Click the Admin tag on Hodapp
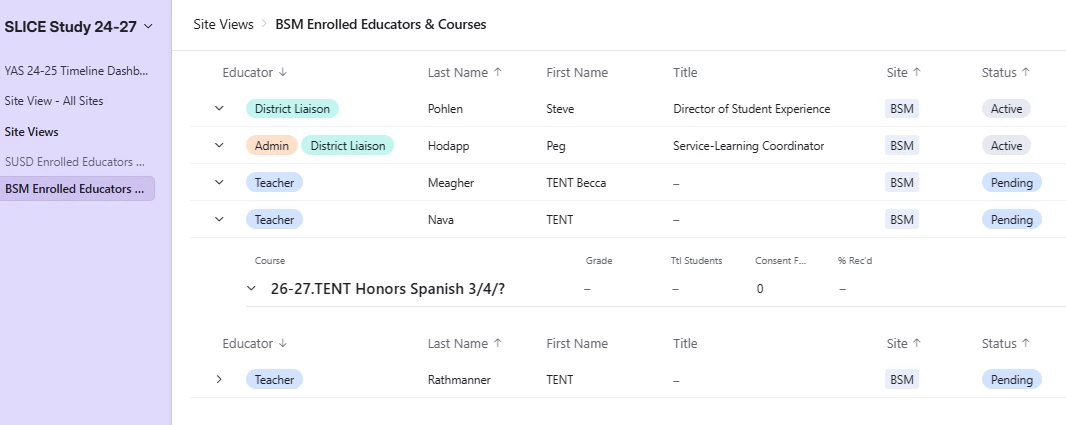 [x=272, y=146]
